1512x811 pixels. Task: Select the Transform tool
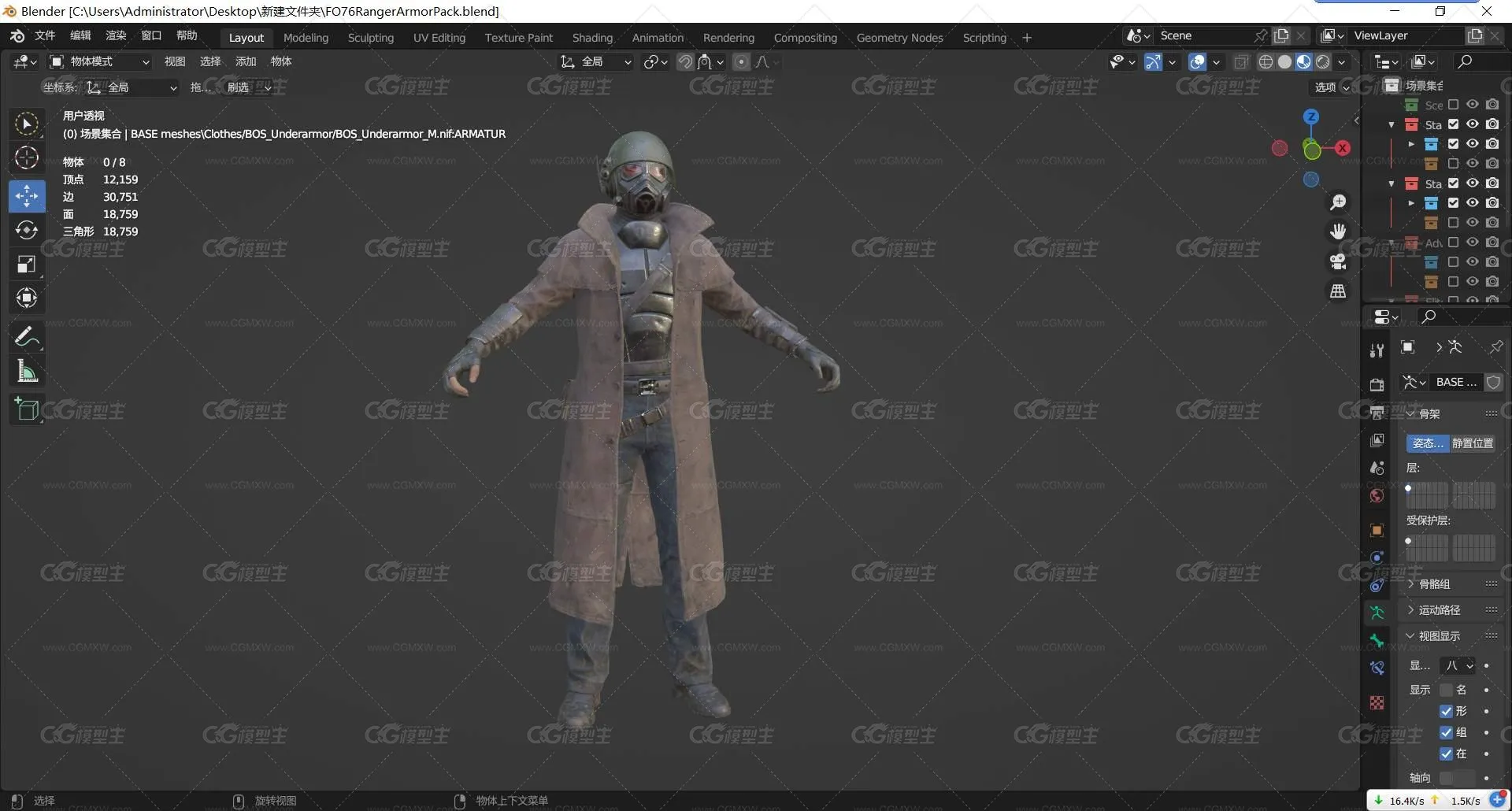(27, 298)
